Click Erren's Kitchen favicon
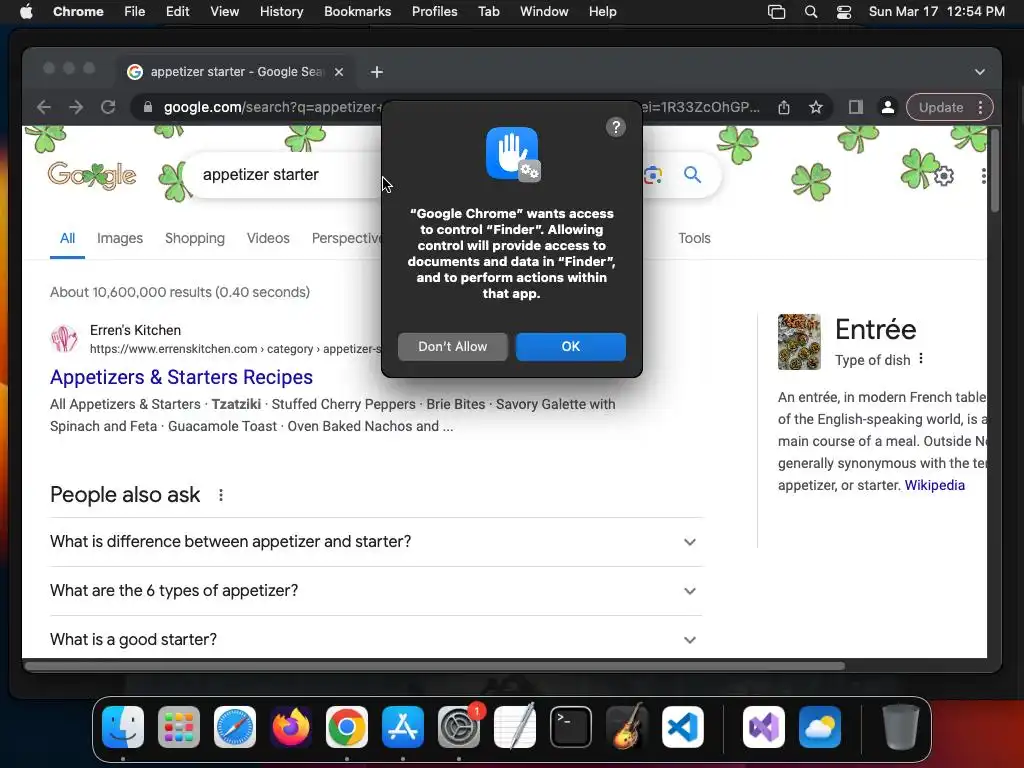This screenshot has width=1024, height=768. (64, 339)
